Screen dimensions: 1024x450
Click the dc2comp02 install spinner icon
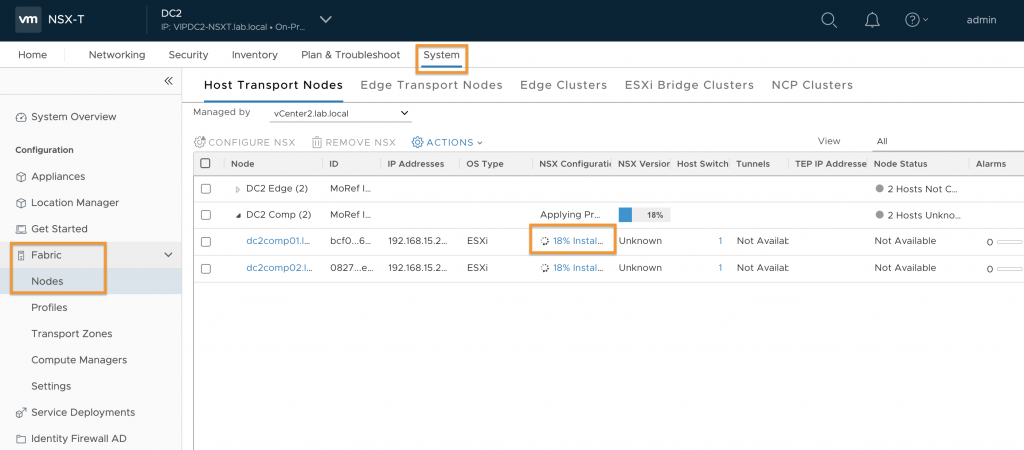coord(545,268)
